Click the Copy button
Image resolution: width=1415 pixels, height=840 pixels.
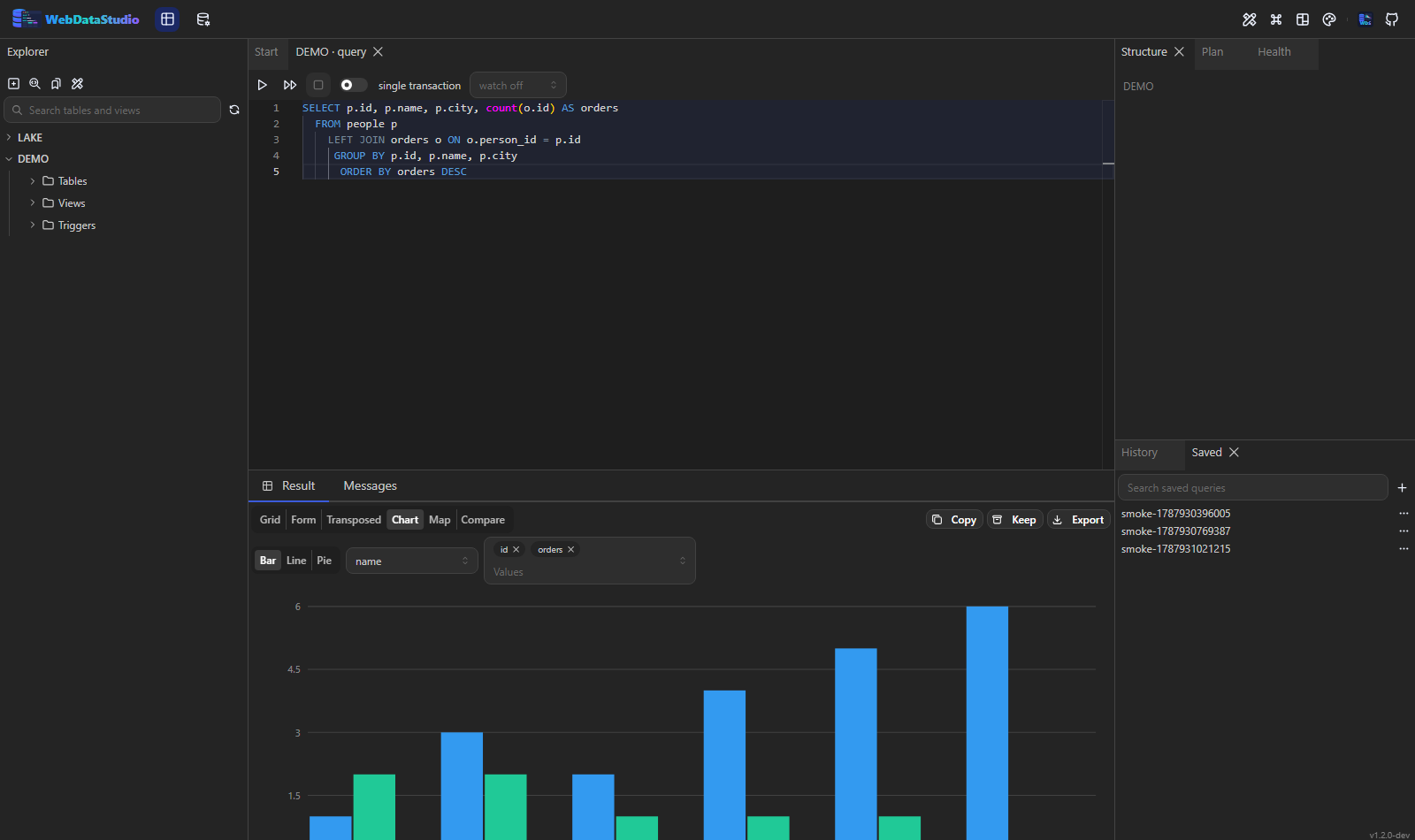pyautogui.click(x=954, y=520)
